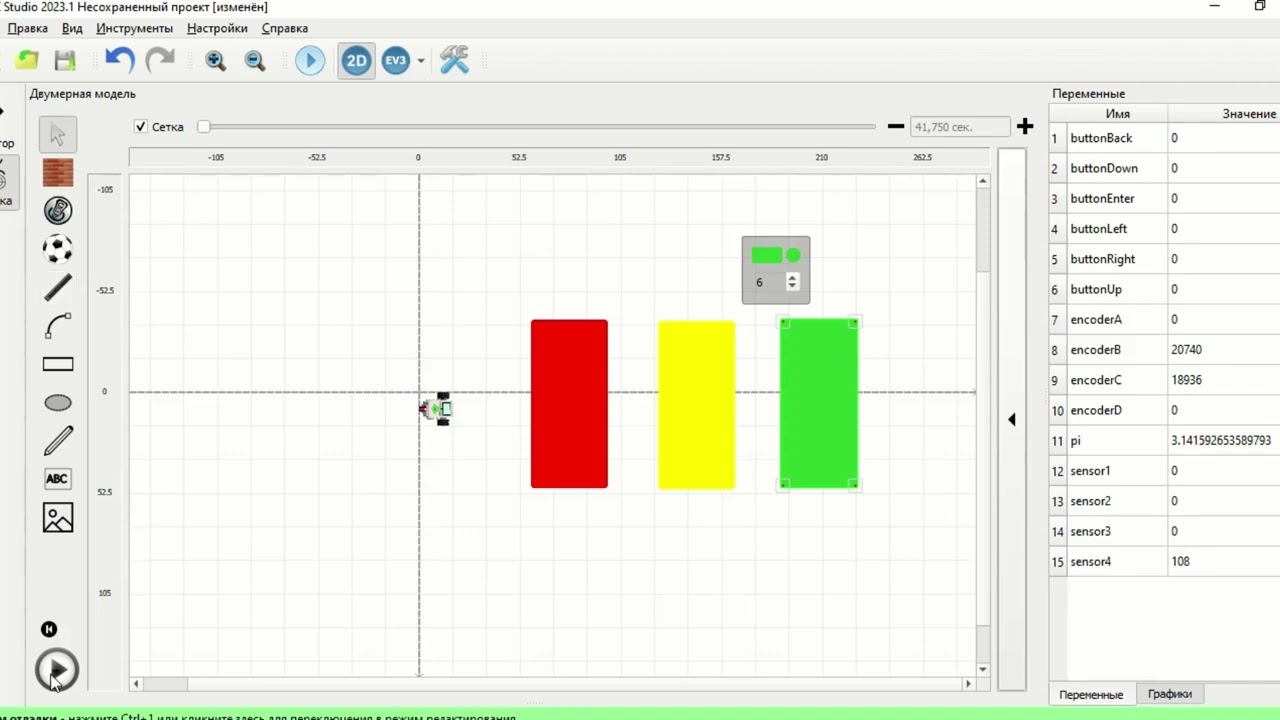
Task: Click the canvas vertical scrollbar up arrow
Action: point(983,181)
